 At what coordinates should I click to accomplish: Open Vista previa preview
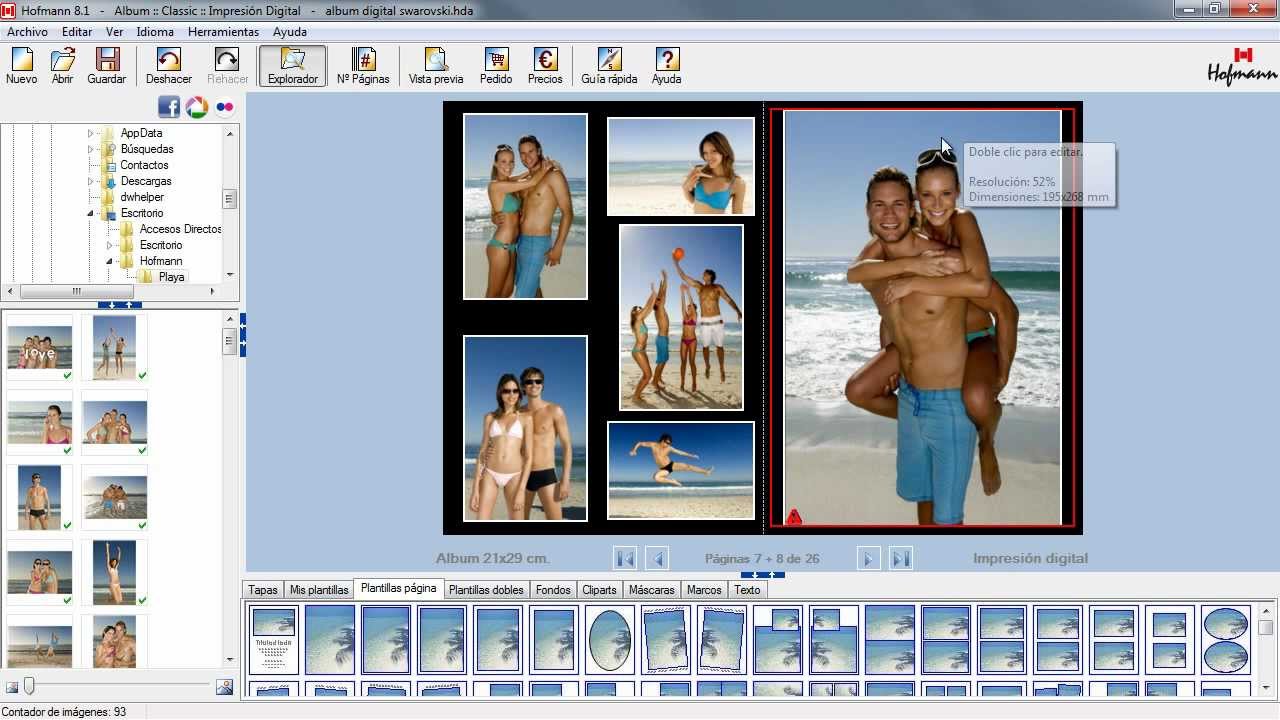436,66
